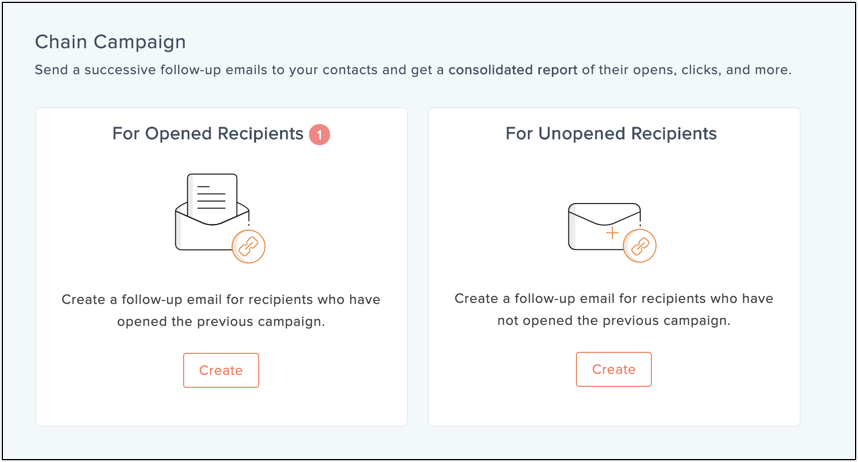
Task: Click Create button under For Opened Recipients
Action: 221,371
